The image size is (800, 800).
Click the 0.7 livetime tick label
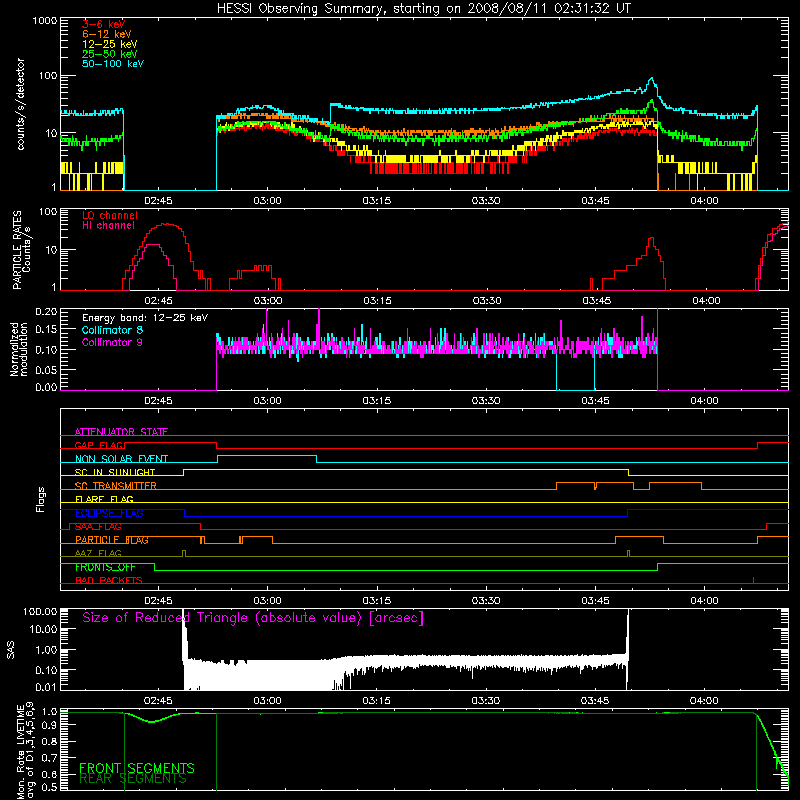coord(51,758)
